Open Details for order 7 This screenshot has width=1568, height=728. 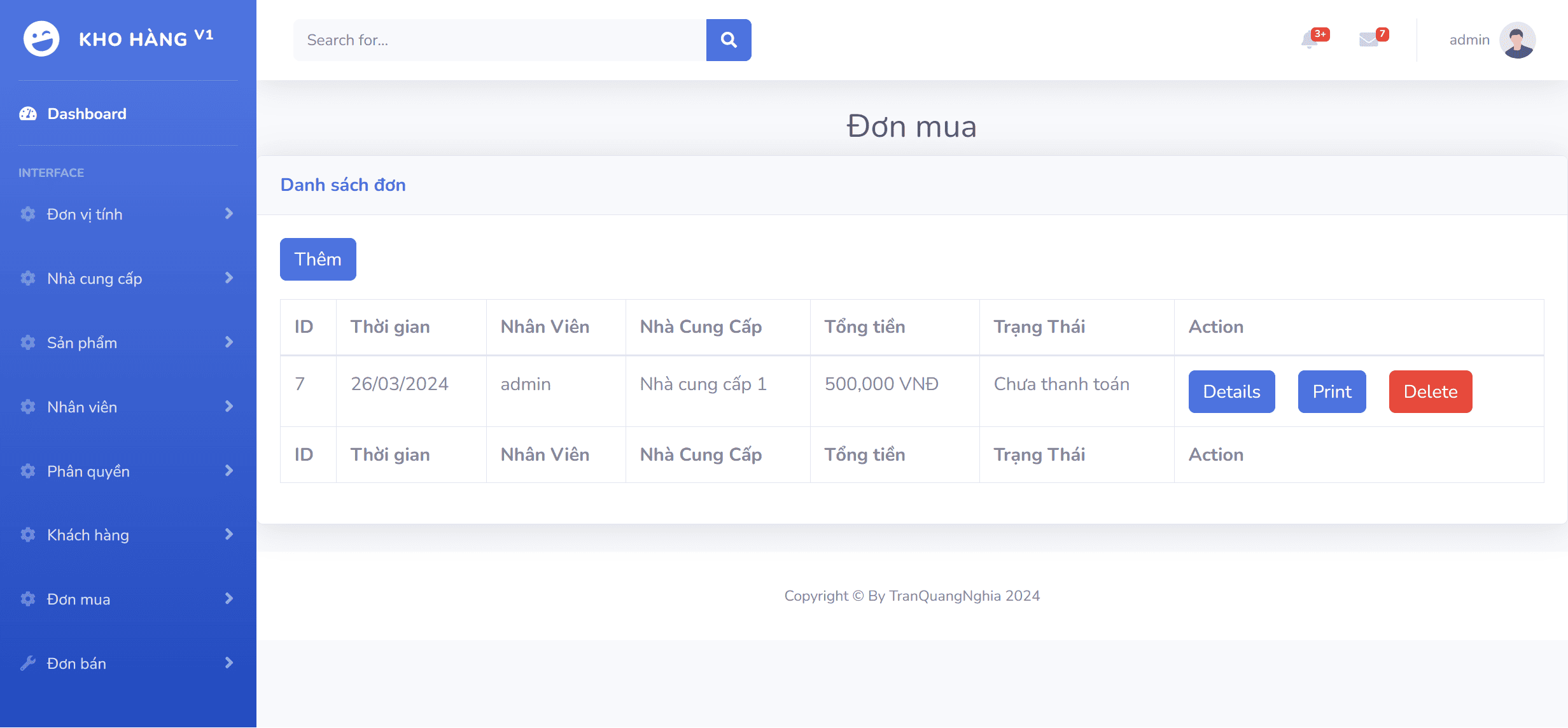[1231, 391]
